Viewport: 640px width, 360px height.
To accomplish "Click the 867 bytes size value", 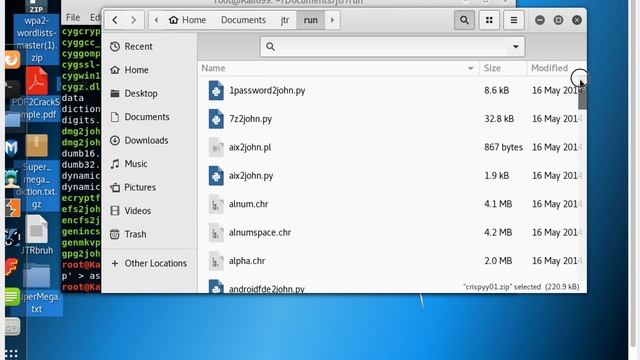I will pos(503,147).
